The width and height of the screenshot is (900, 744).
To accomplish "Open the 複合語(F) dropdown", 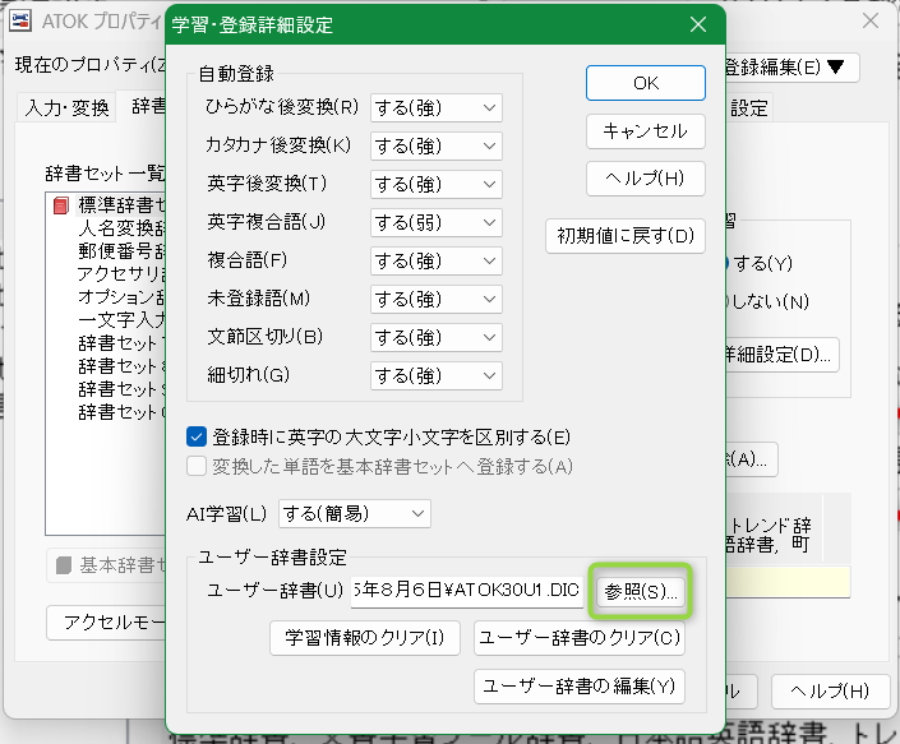I will tap(436, 261).
